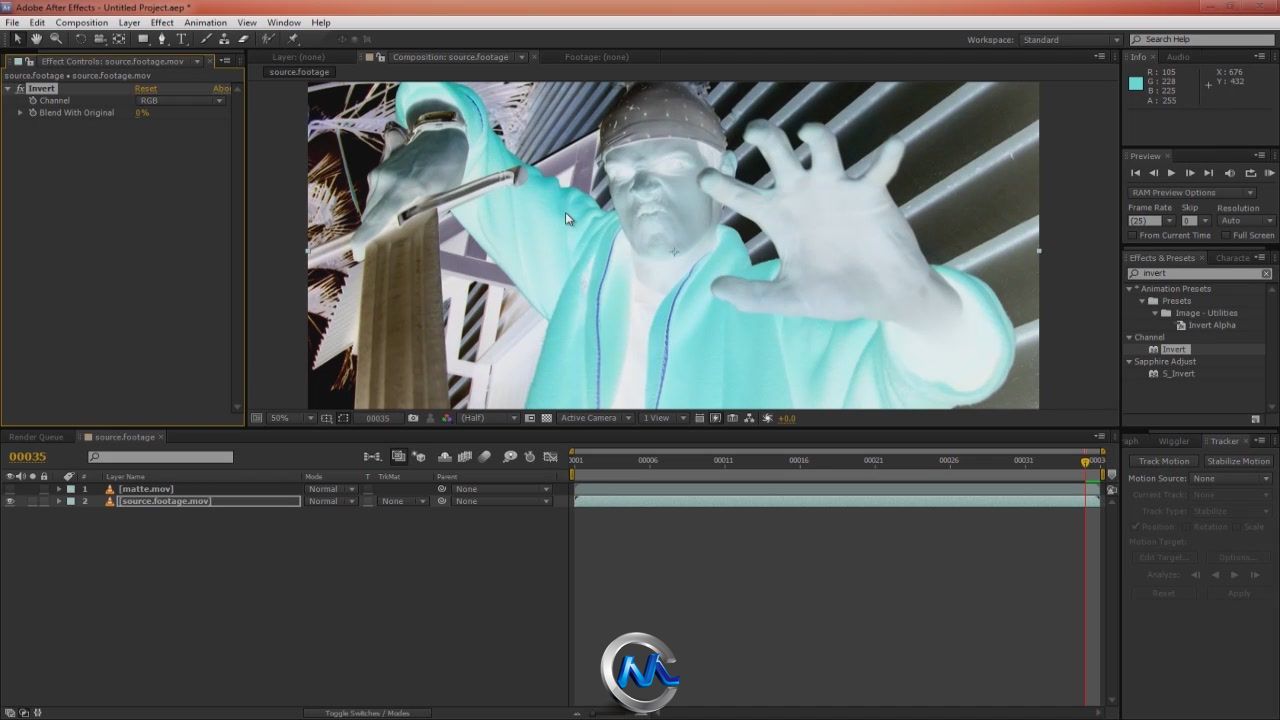Open RAM Preview Options dropdown

[x=1191, y=193]
